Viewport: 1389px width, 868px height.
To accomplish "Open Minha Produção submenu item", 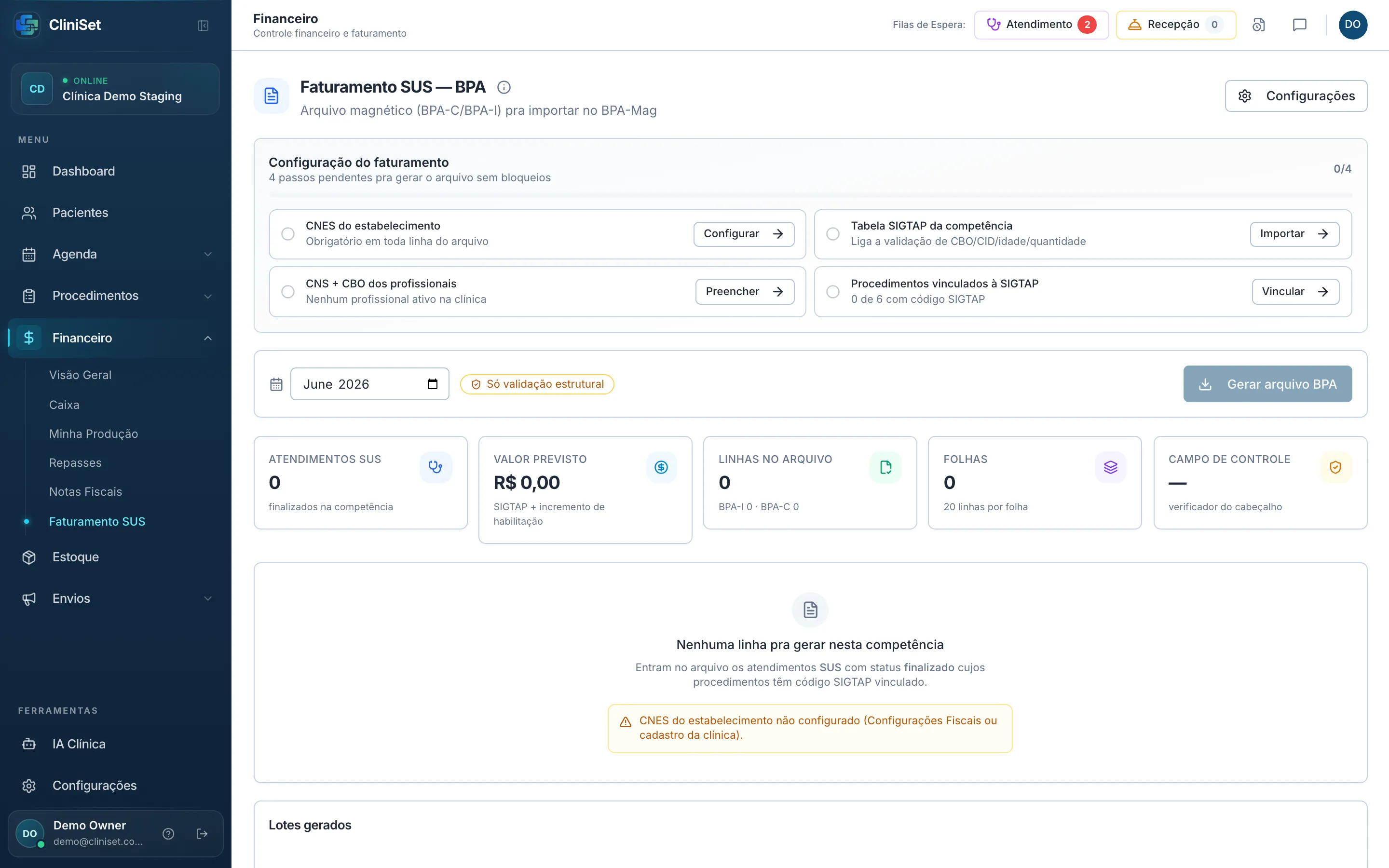I will (x=94, y=434).
